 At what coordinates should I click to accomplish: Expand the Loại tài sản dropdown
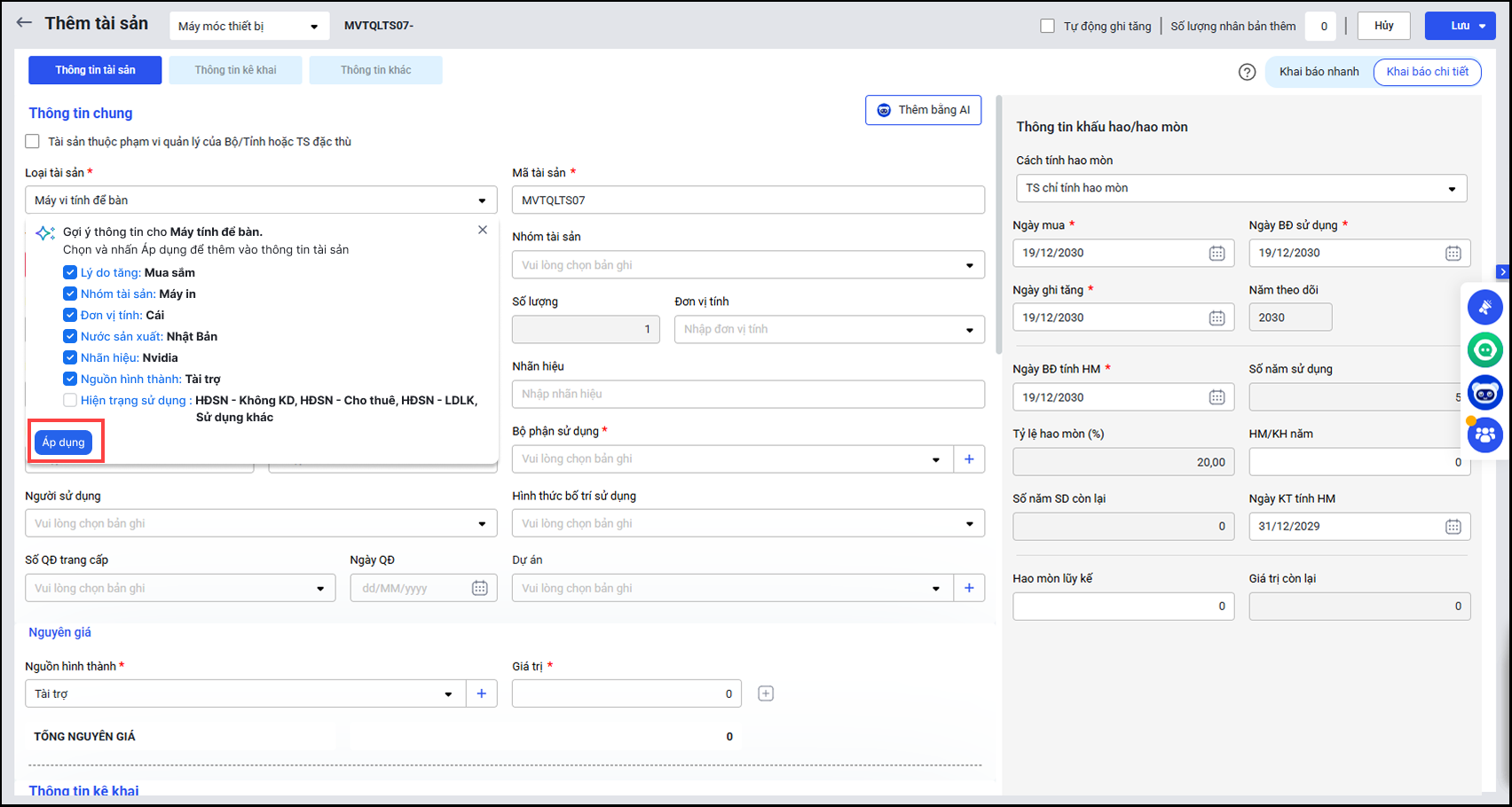pos(482,200)
